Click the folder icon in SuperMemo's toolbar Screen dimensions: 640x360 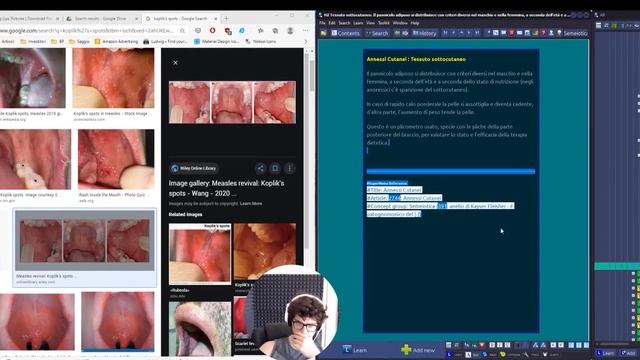click(323, 33)
